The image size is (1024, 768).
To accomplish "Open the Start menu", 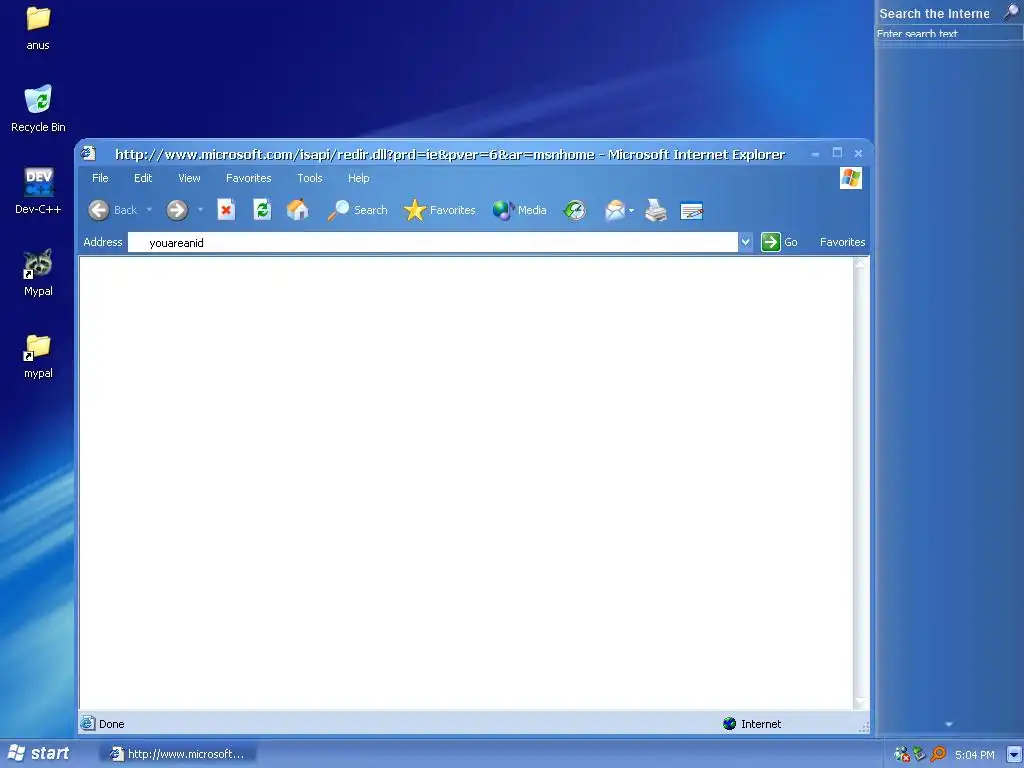I will point(38,753).
